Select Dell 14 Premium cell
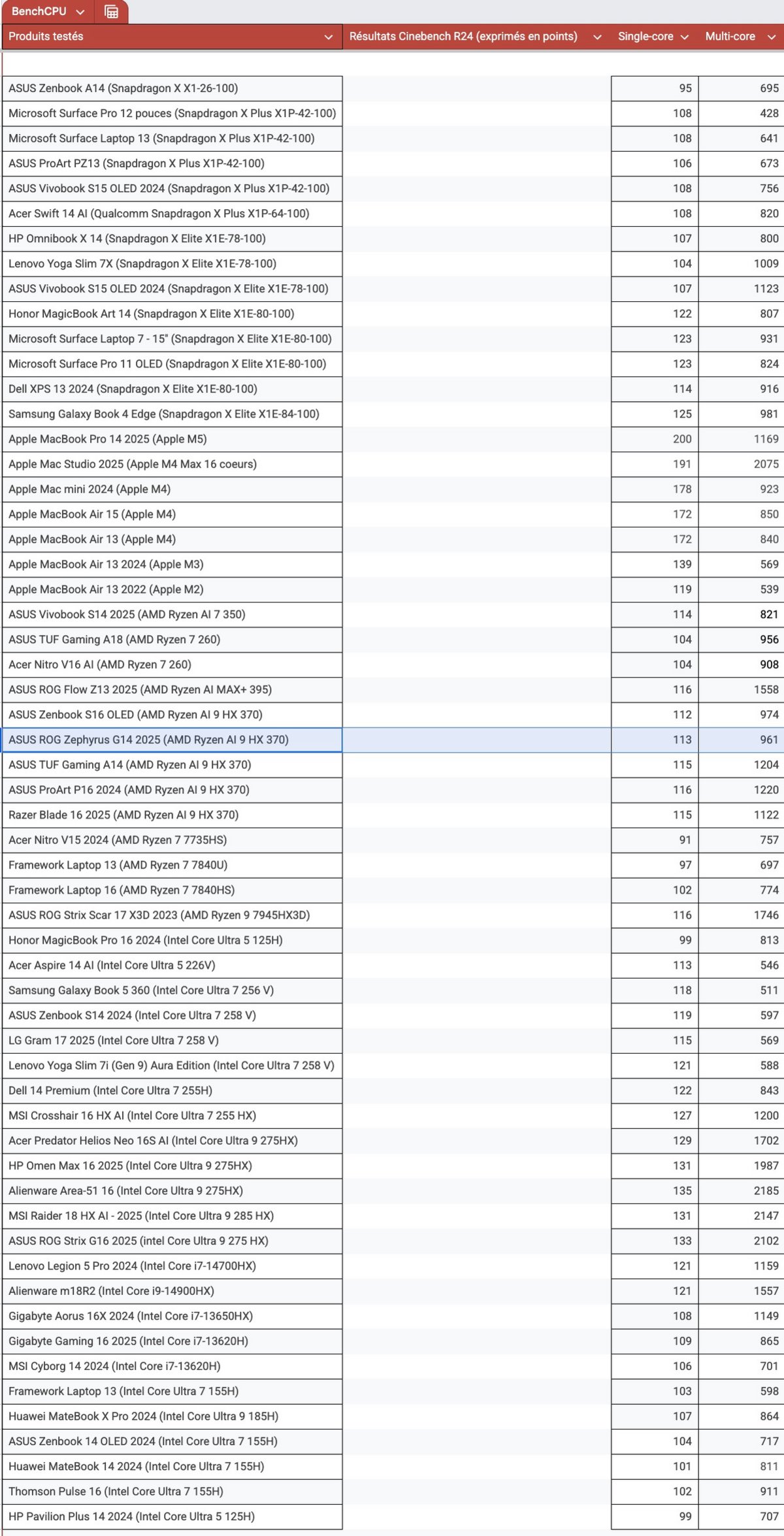Viewport: 784px width, 1536px height. [172, 1090]
